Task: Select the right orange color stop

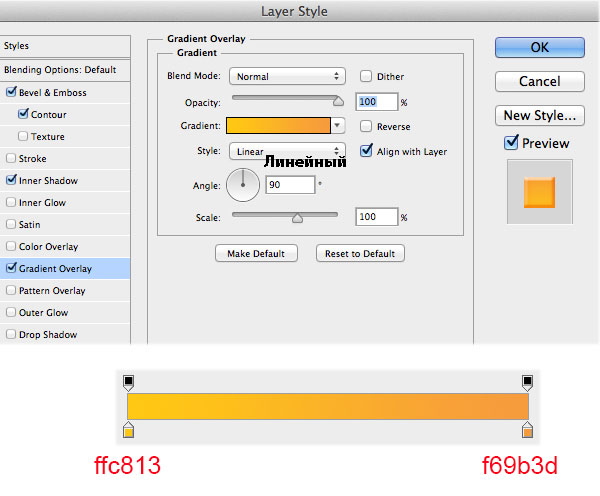Action: coord(527,430)
